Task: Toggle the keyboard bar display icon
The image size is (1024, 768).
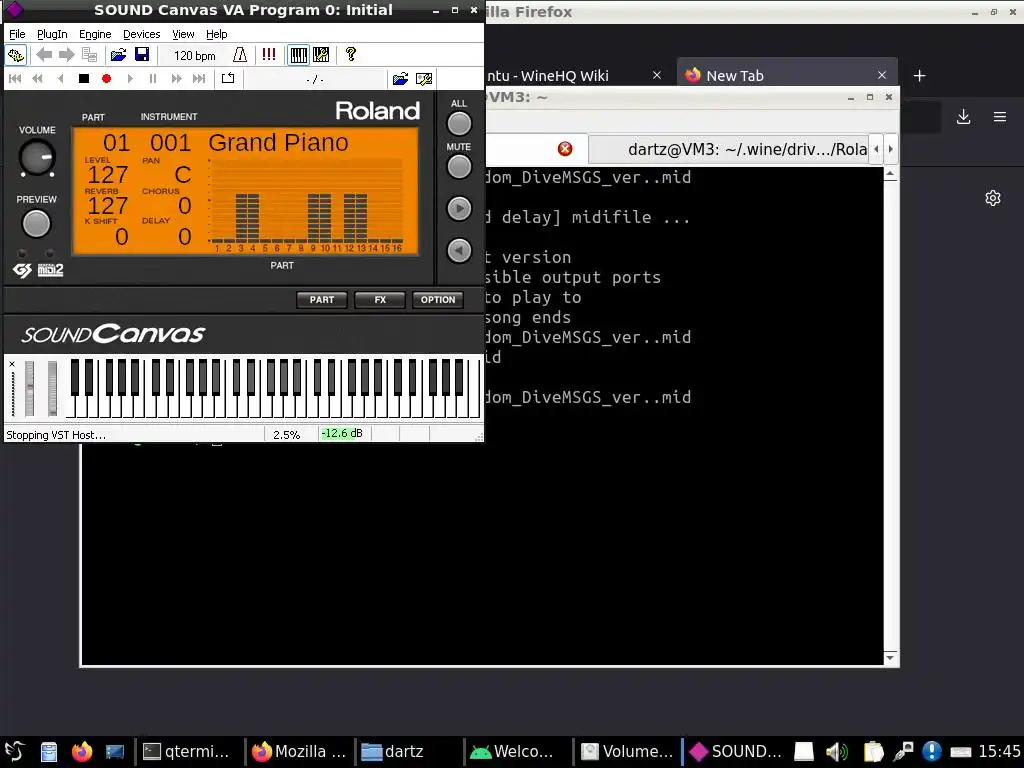Action: [x=298, y=56]
